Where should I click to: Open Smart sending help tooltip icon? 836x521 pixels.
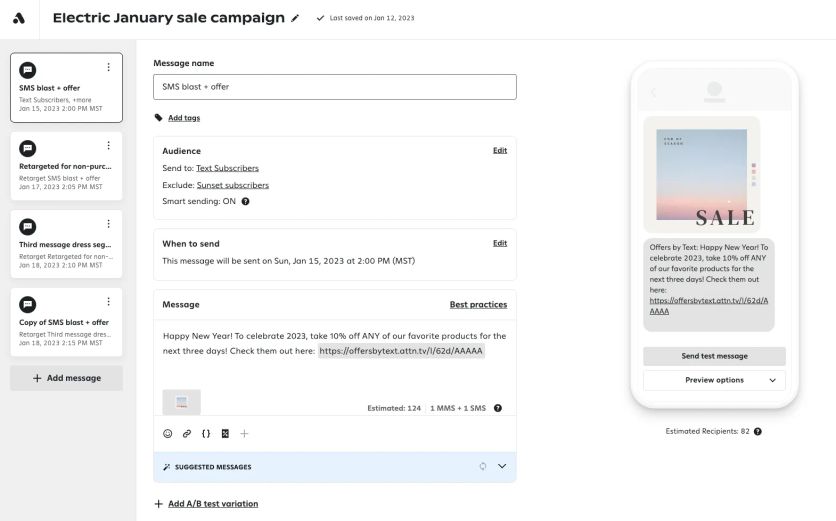coord(245,202)
